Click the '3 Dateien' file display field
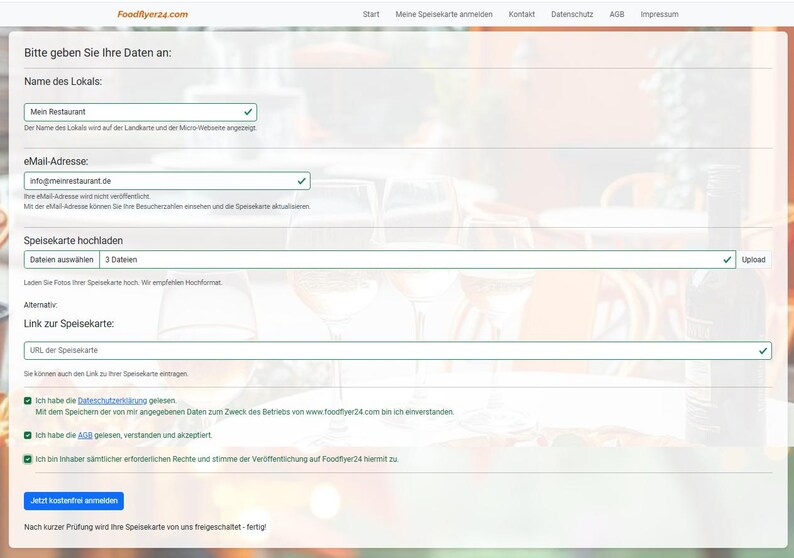 coord(417,260)
